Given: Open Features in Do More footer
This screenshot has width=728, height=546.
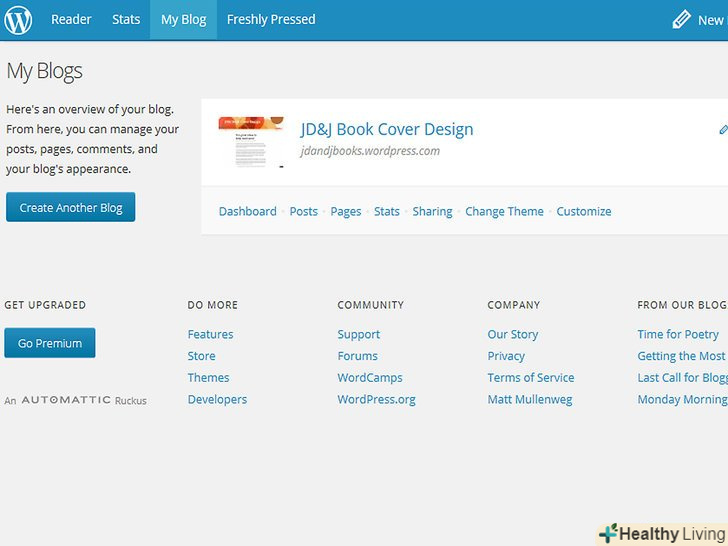Looking at the screenshot, I should pos(210,334).
